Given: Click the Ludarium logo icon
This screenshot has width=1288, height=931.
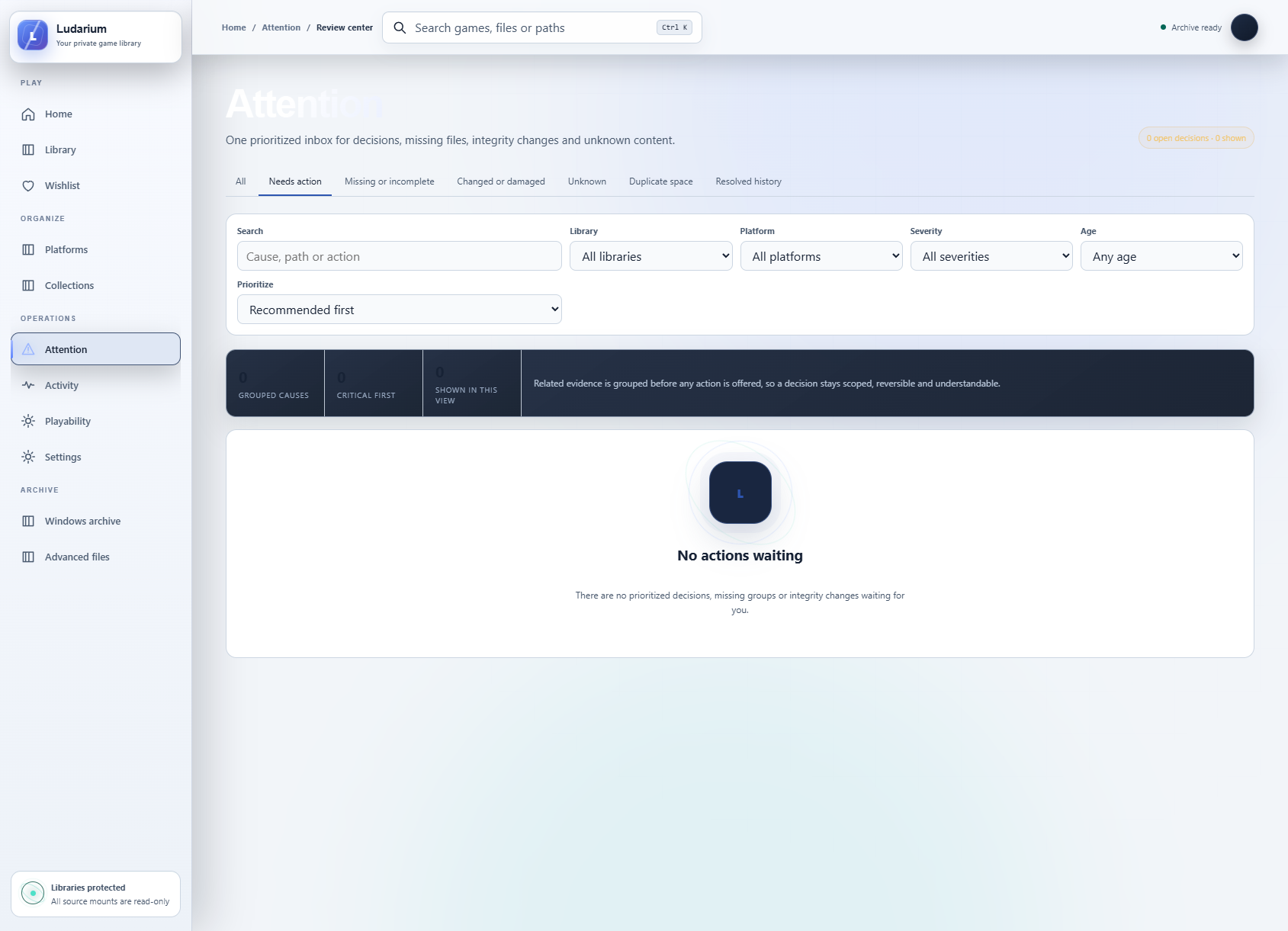Looking at the screenshot, I should pos(33,35).
